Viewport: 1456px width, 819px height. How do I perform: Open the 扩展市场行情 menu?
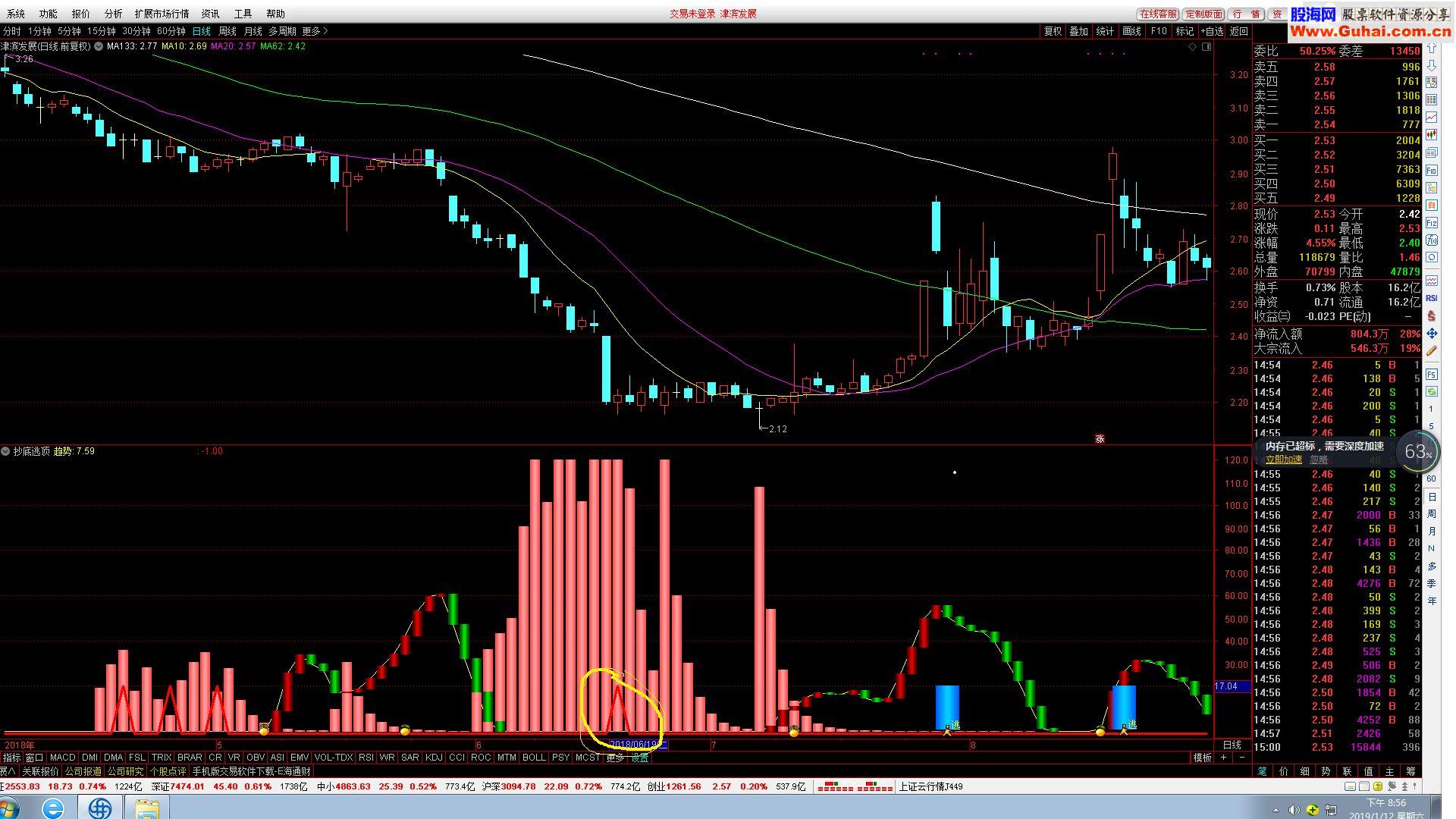click(162, 14)
